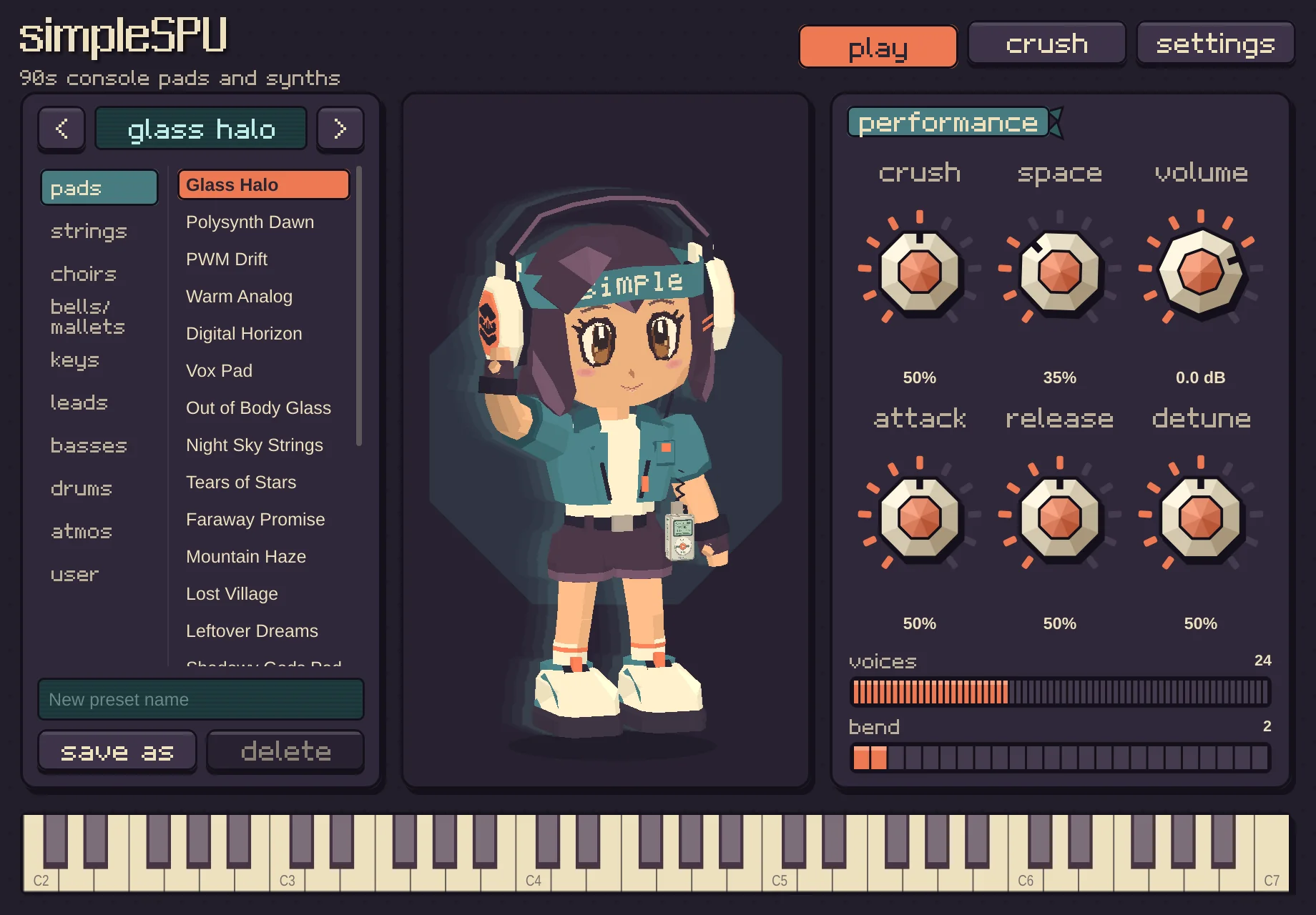Choose the PWM Drift preset
1316x915 pixels.
[264, 259]
